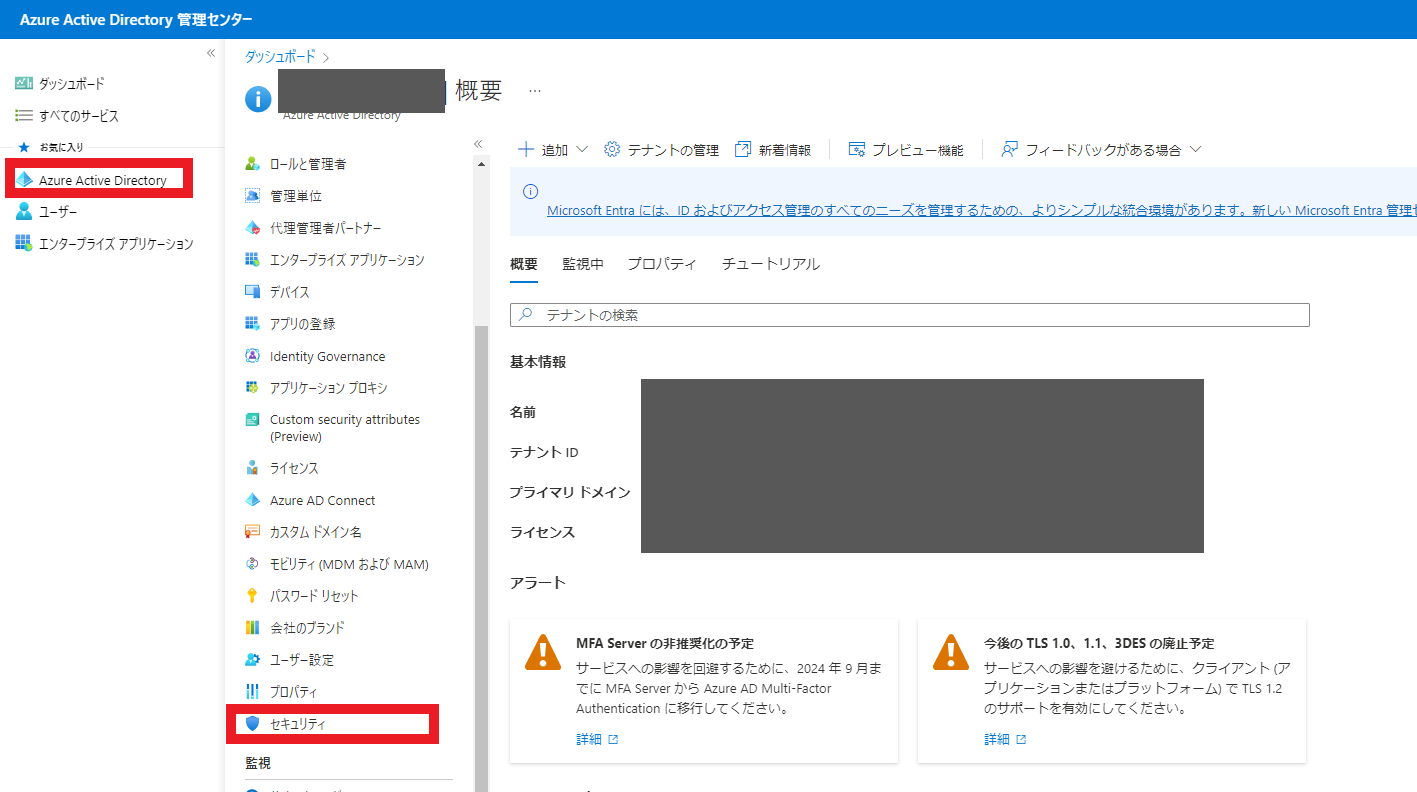This screenshot has height=792, width=1417.
Task: Click the Azure Active Directory favorite icon
Action: pyautogui.click(x=24, y=180)
